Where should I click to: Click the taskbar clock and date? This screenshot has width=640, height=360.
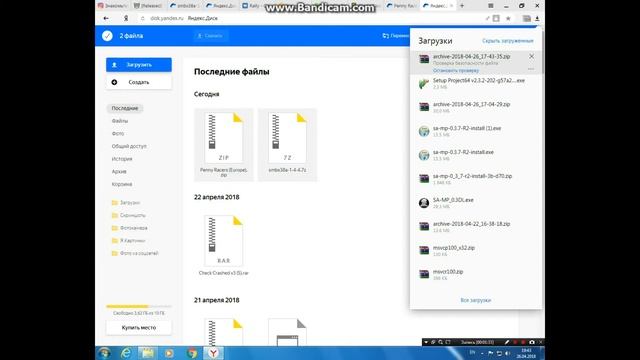click(x=527, y=353)
